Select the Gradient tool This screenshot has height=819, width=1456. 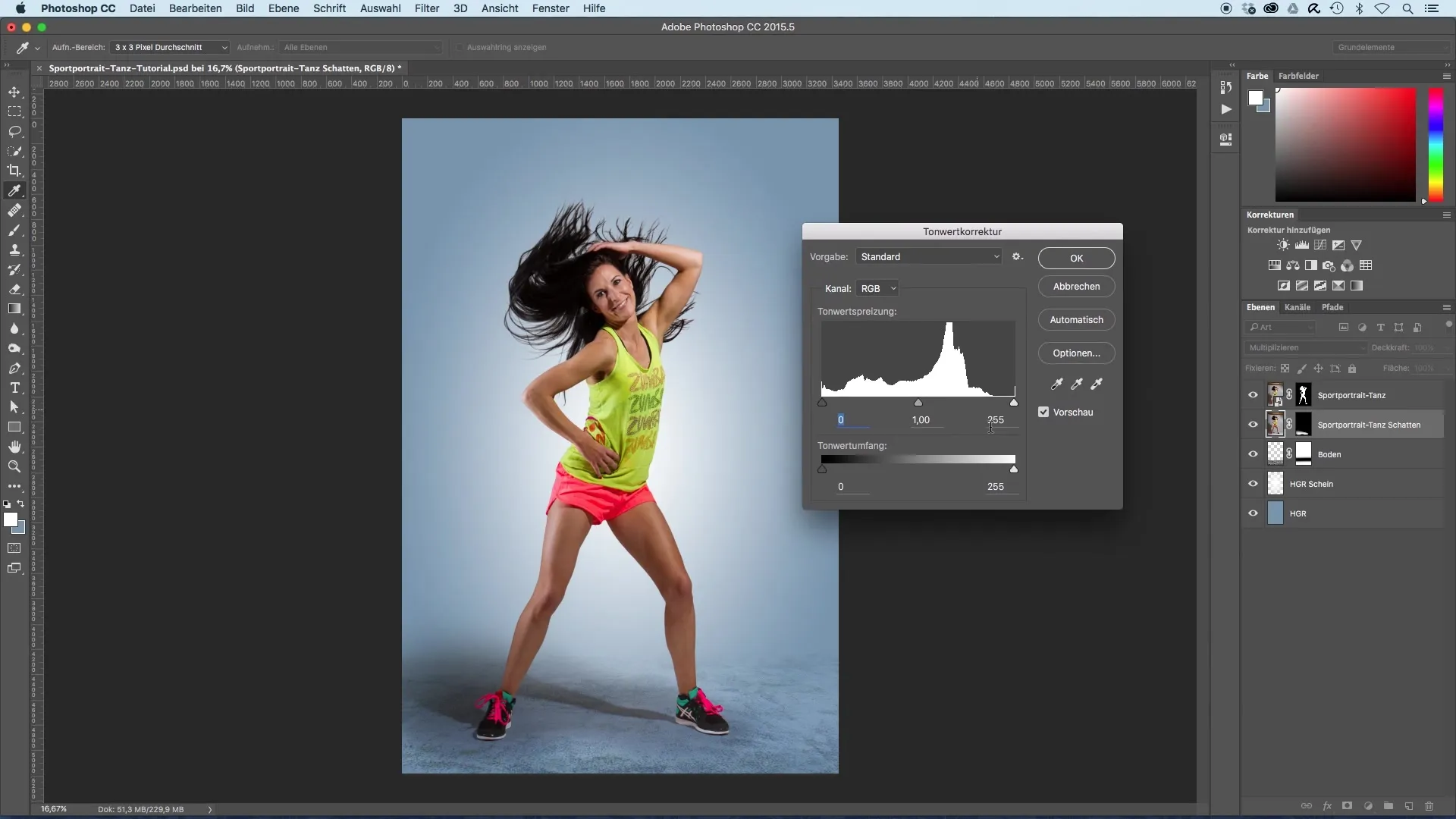(14, 309)
